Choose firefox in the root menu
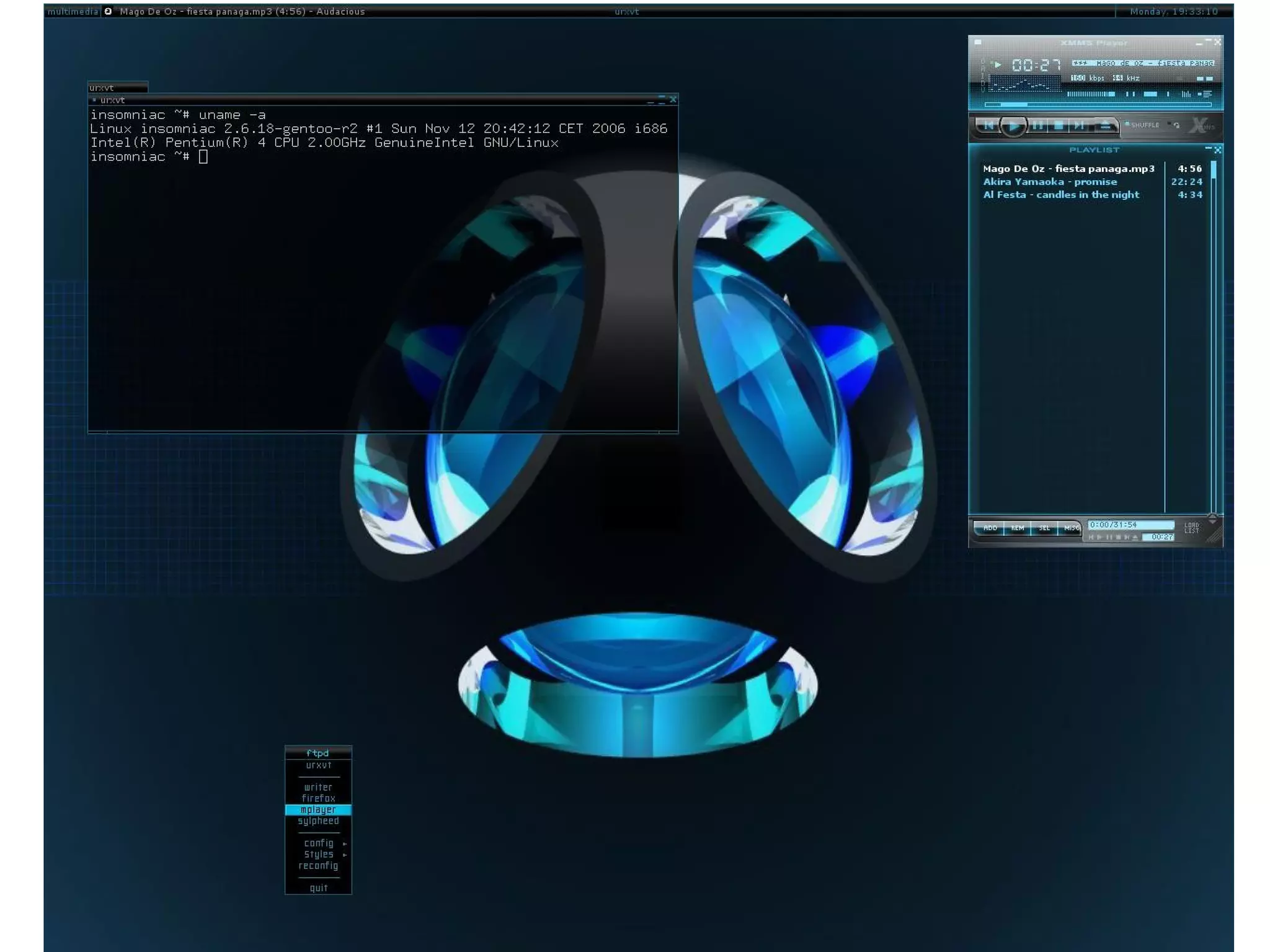This screenshot has width=1270, height=952. 318,799
